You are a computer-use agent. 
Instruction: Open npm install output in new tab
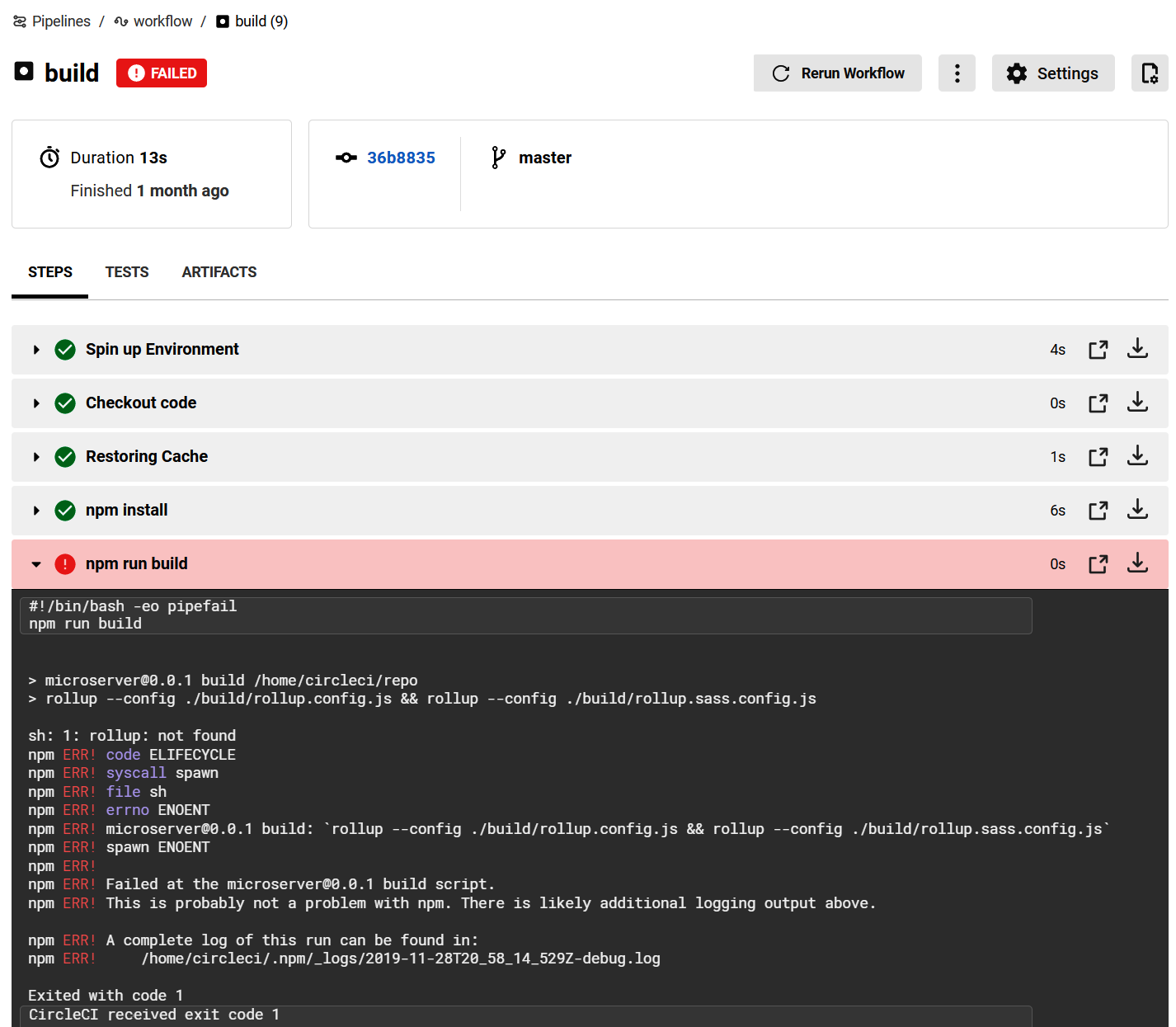1098,511
